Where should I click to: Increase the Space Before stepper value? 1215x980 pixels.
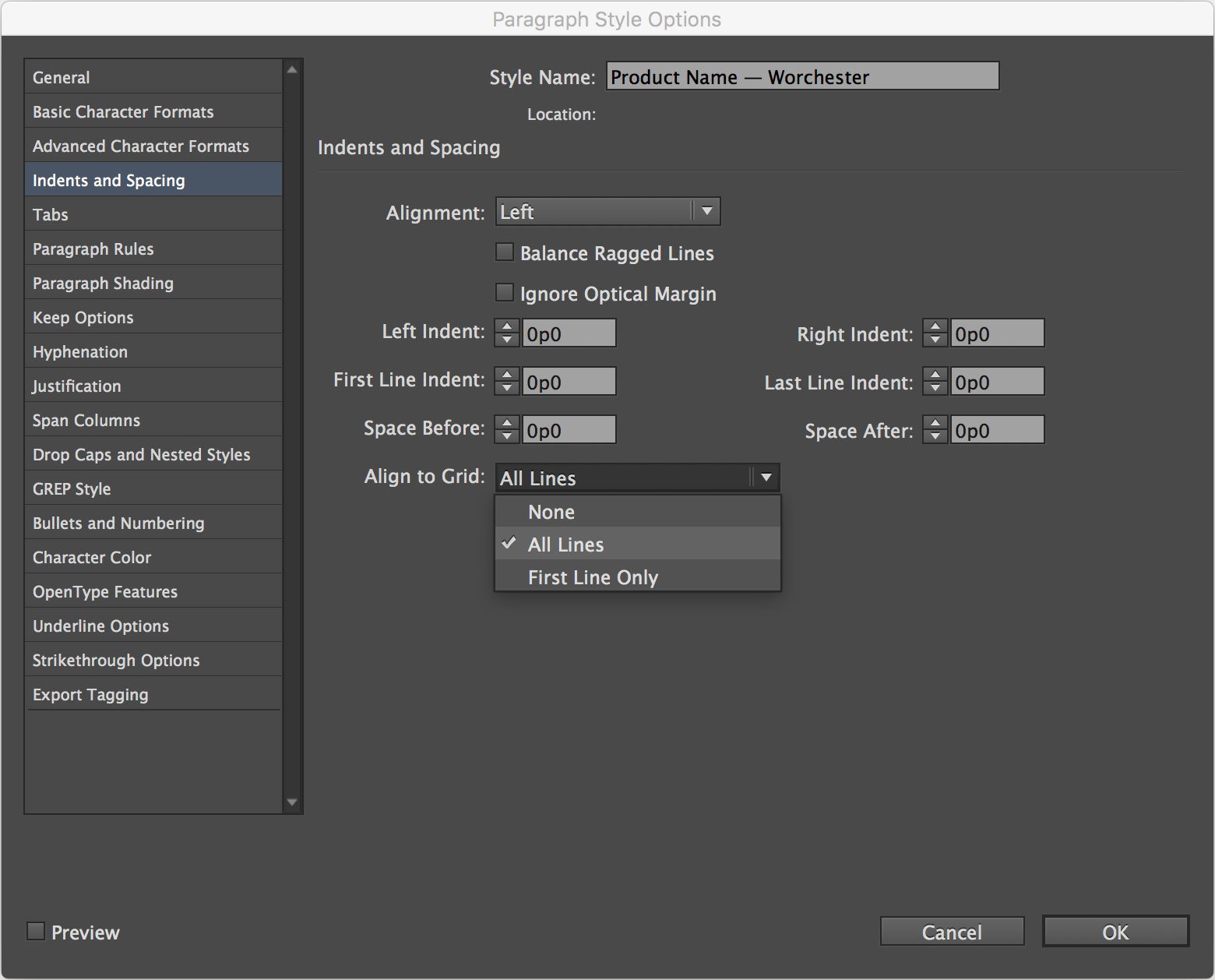(x=507, y=423)
